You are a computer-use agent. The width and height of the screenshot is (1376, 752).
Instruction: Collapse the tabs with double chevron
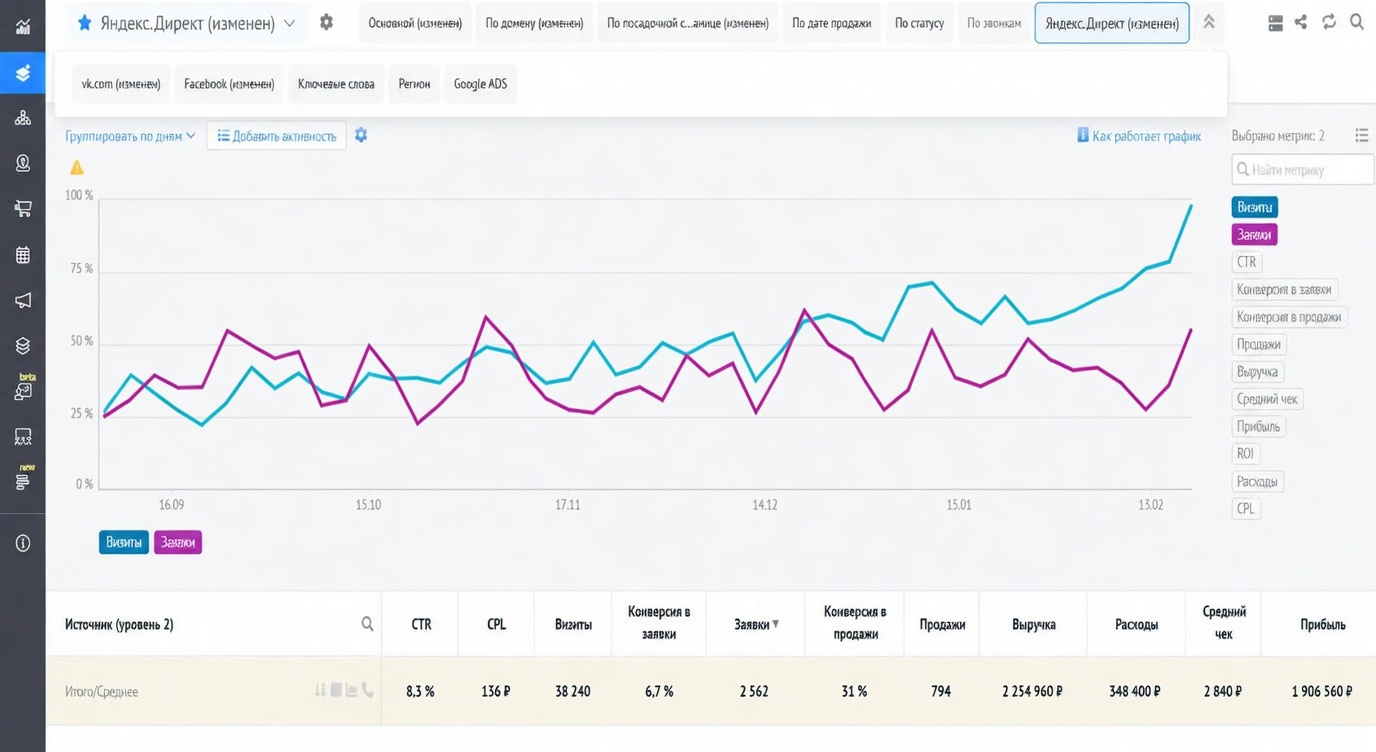click(x=1209, y=22)
